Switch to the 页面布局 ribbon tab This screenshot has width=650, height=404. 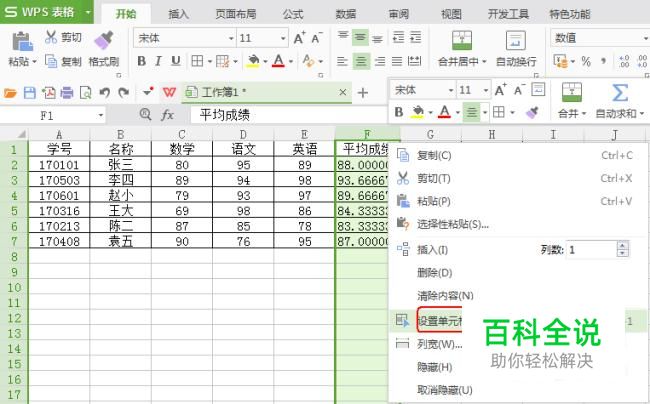[235, 14]
